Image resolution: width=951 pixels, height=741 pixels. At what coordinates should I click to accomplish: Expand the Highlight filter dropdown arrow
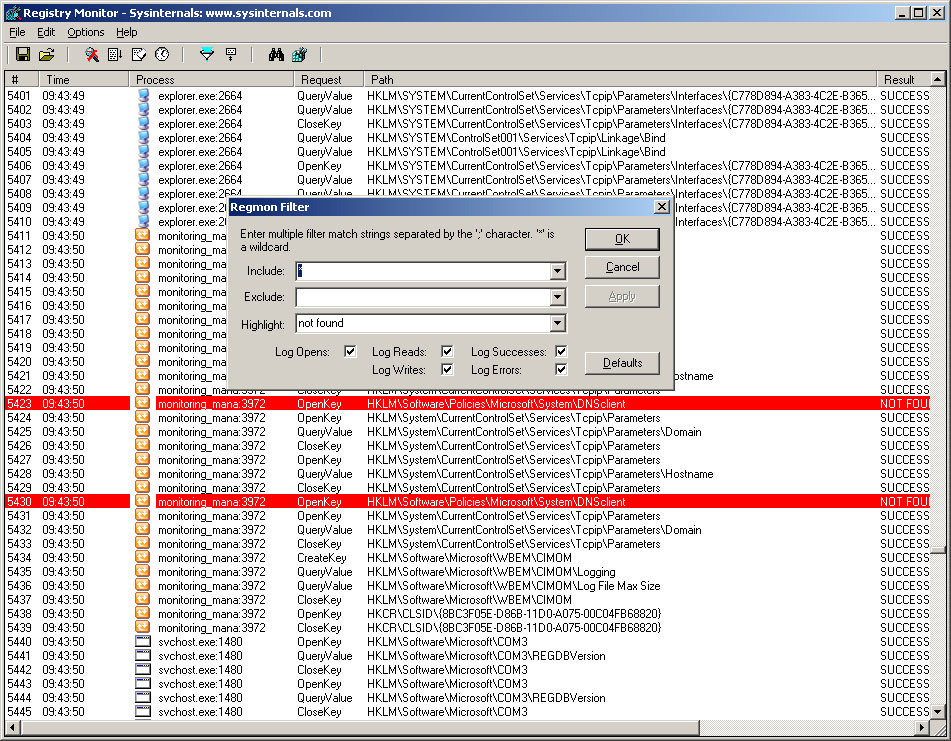tap(557, 323)
